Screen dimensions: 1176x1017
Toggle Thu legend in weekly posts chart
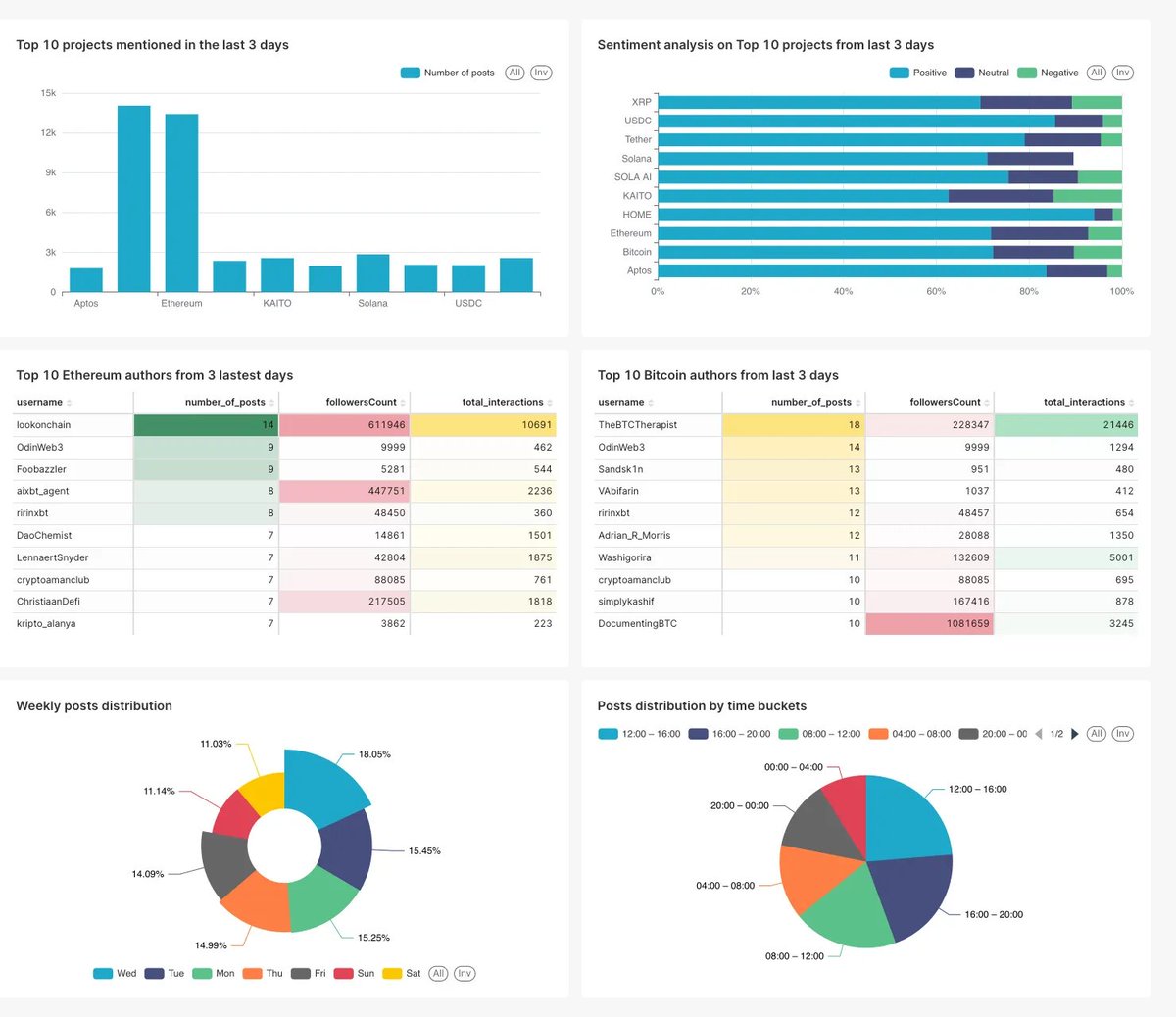[263, 973]
